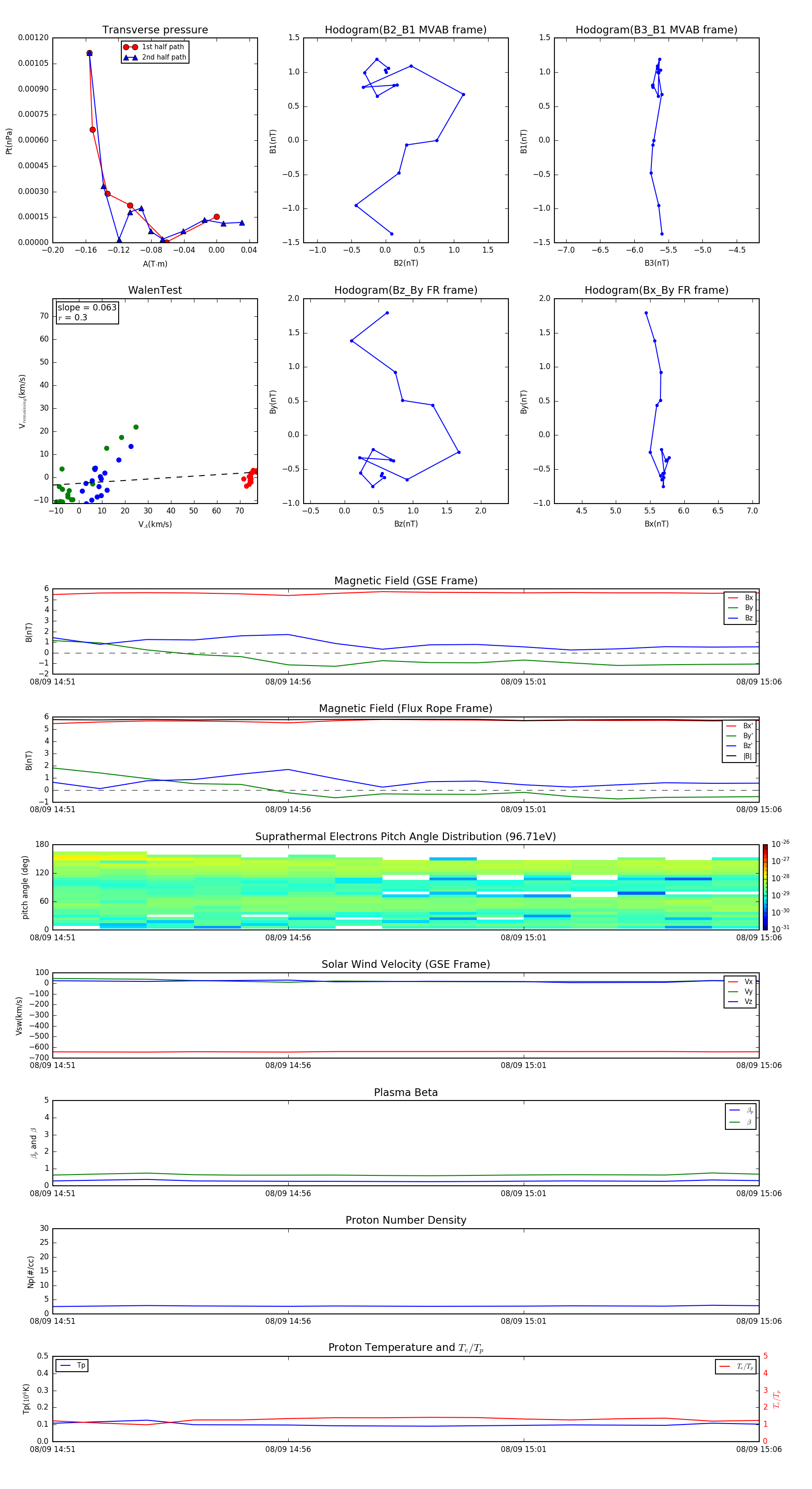Click 'Hodogram(Bx_By FR frame)' title

point(656,290)
